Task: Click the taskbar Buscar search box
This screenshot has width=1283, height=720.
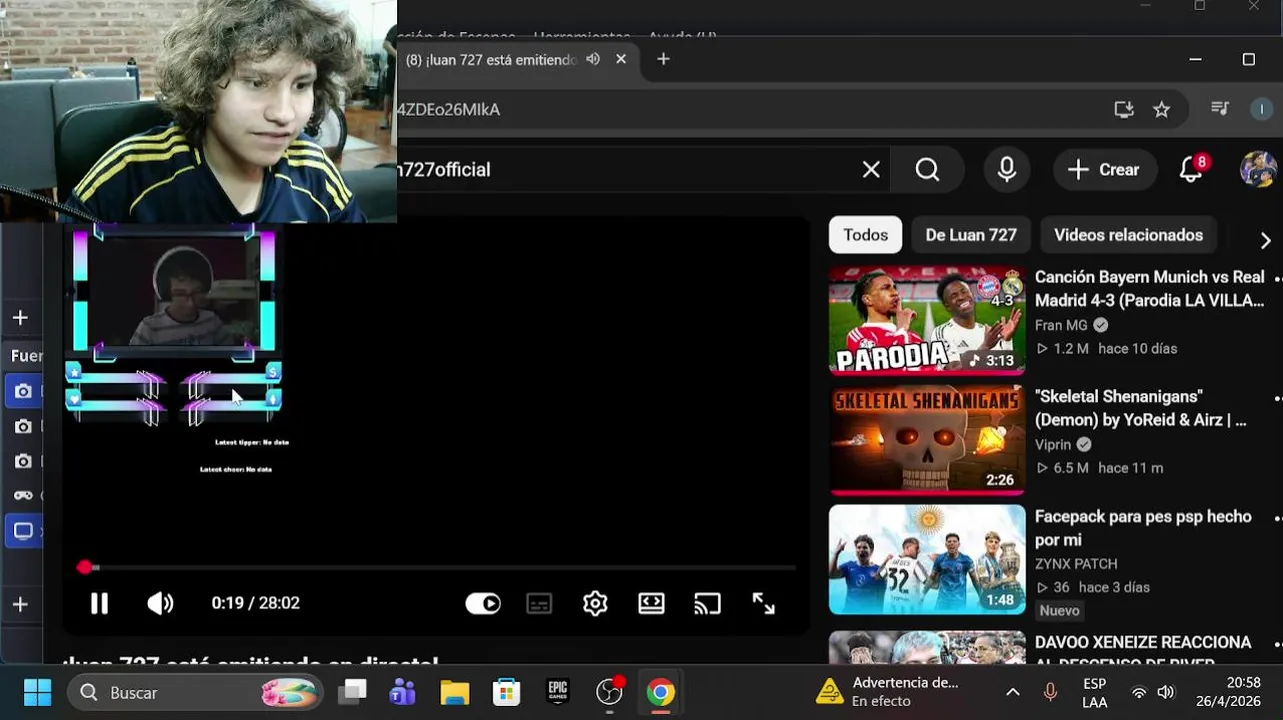Action: pos(195,692)
